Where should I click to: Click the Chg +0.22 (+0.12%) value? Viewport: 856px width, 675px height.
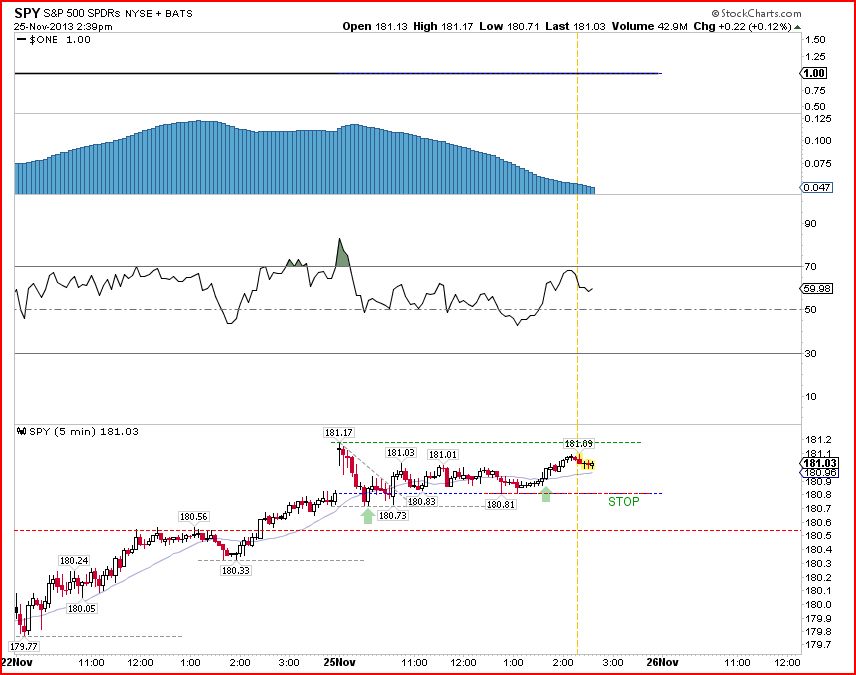pyautogui.click(x=742, y=26)
